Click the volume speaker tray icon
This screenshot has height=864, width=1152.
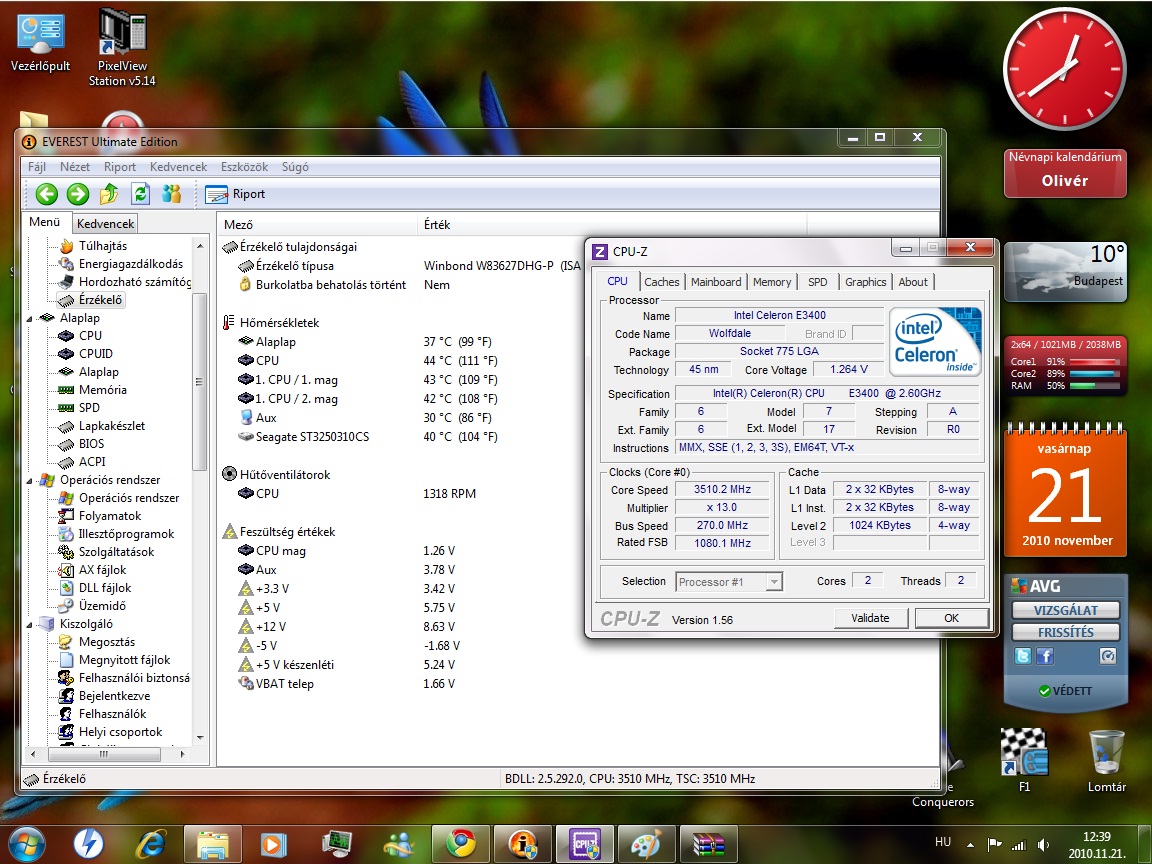point(1043,845)
